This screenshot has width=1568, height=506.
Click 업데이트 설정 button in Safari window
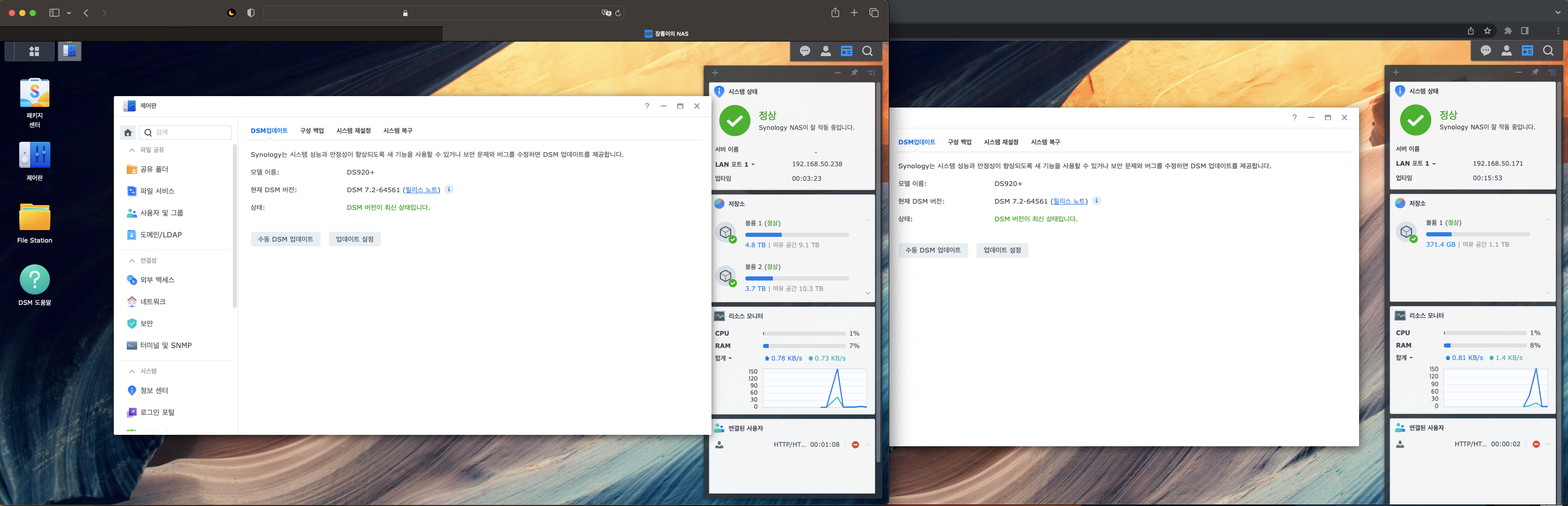click(355, 239)
